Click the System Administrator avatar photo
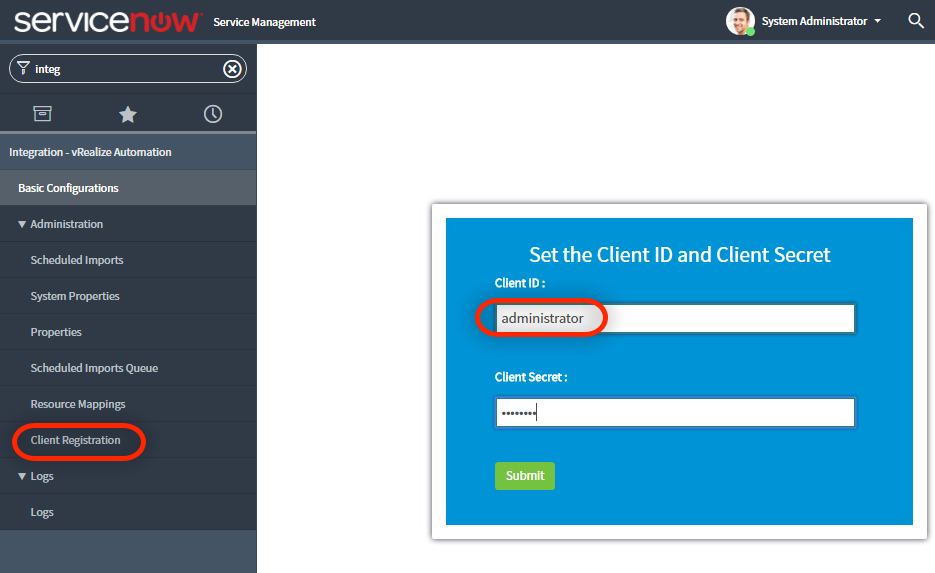 pos(740,21)
